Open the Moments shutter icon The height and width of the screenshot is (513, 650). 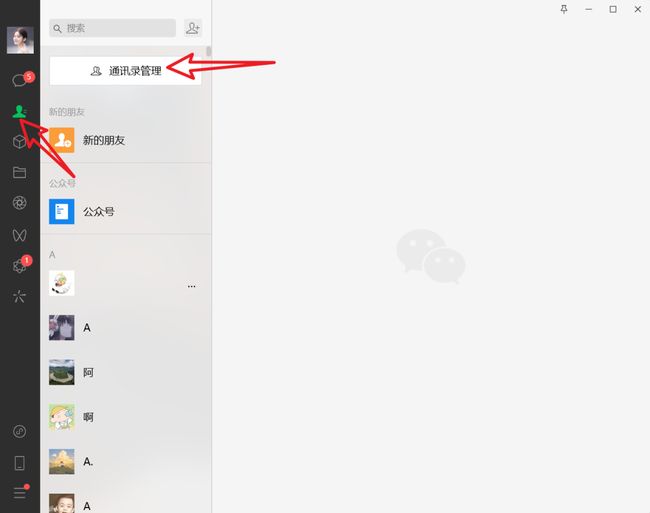pyautogui.click(x=19, y=203)
